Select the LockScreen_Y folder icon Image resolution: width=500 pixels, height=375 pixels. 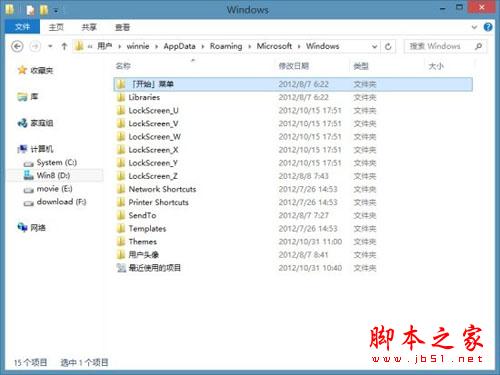point(121,163)
